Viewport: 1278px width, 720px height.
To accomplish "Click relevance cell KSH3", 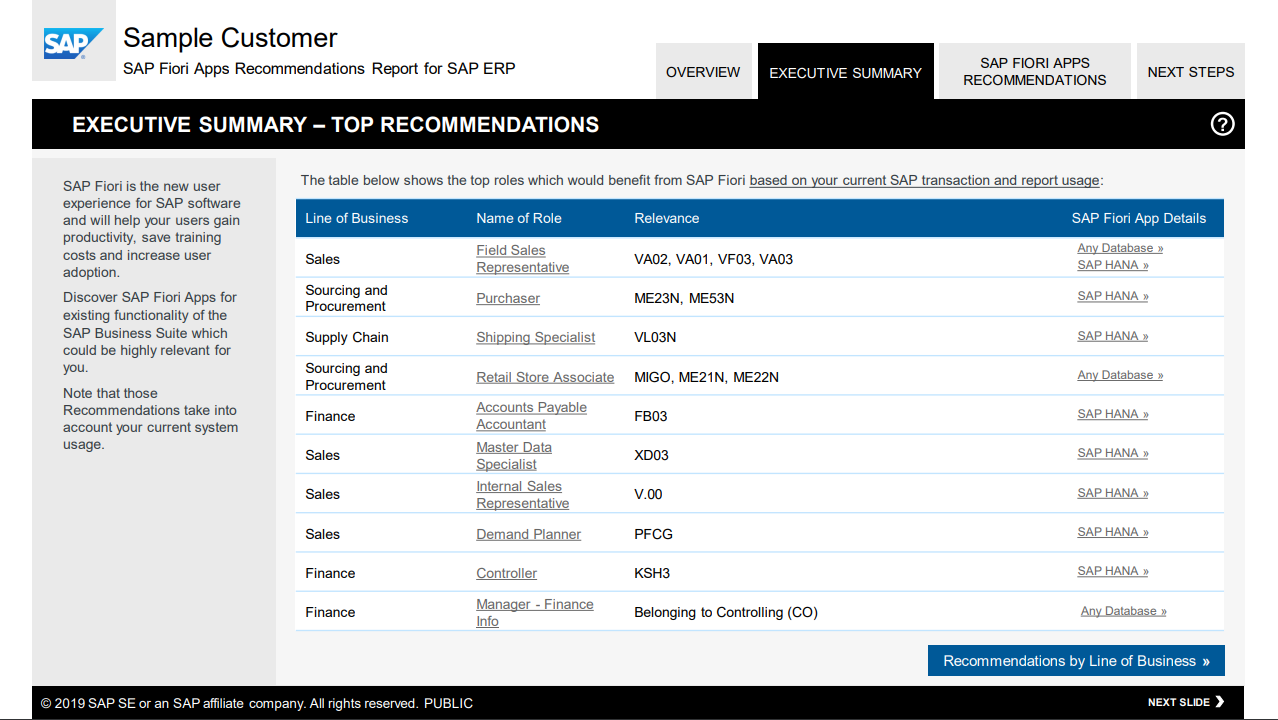I will [x=652, y=573].
